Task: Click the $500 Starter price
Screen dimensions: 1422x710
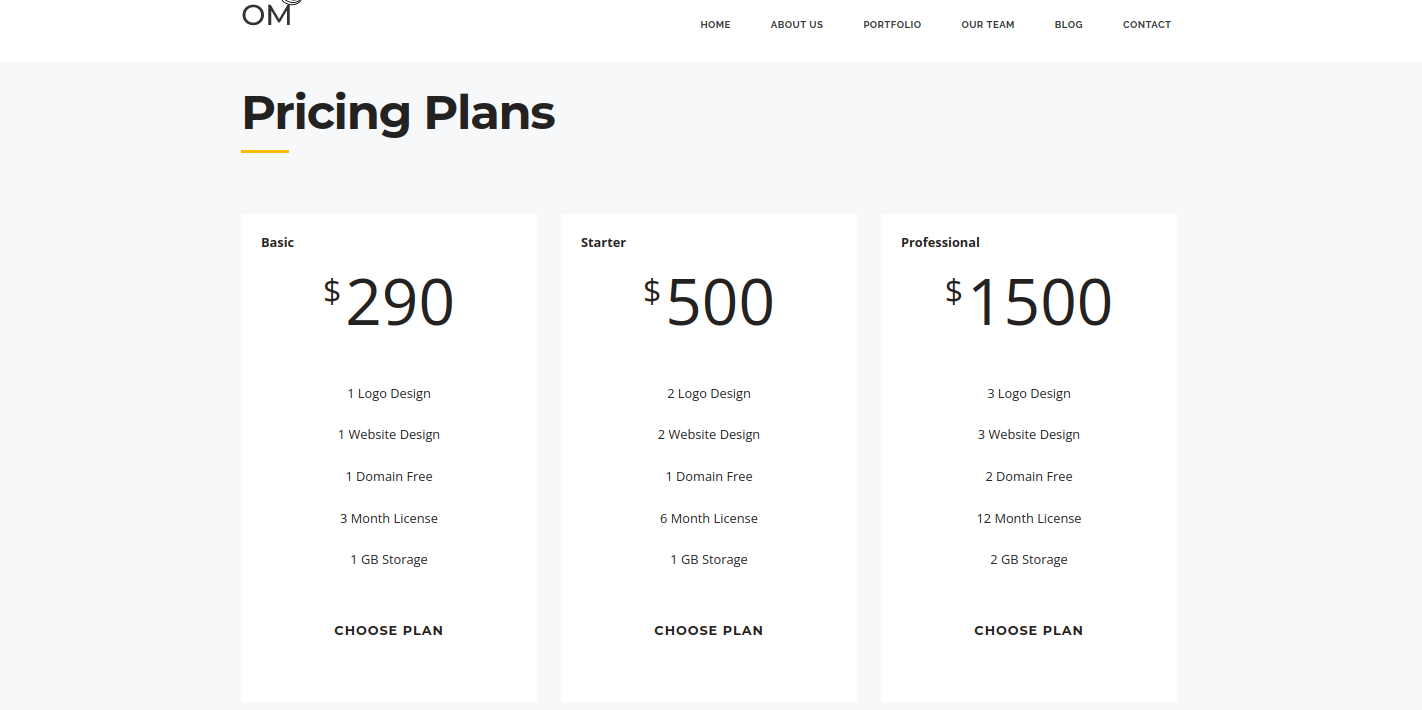Action: (x=709, y=302)
